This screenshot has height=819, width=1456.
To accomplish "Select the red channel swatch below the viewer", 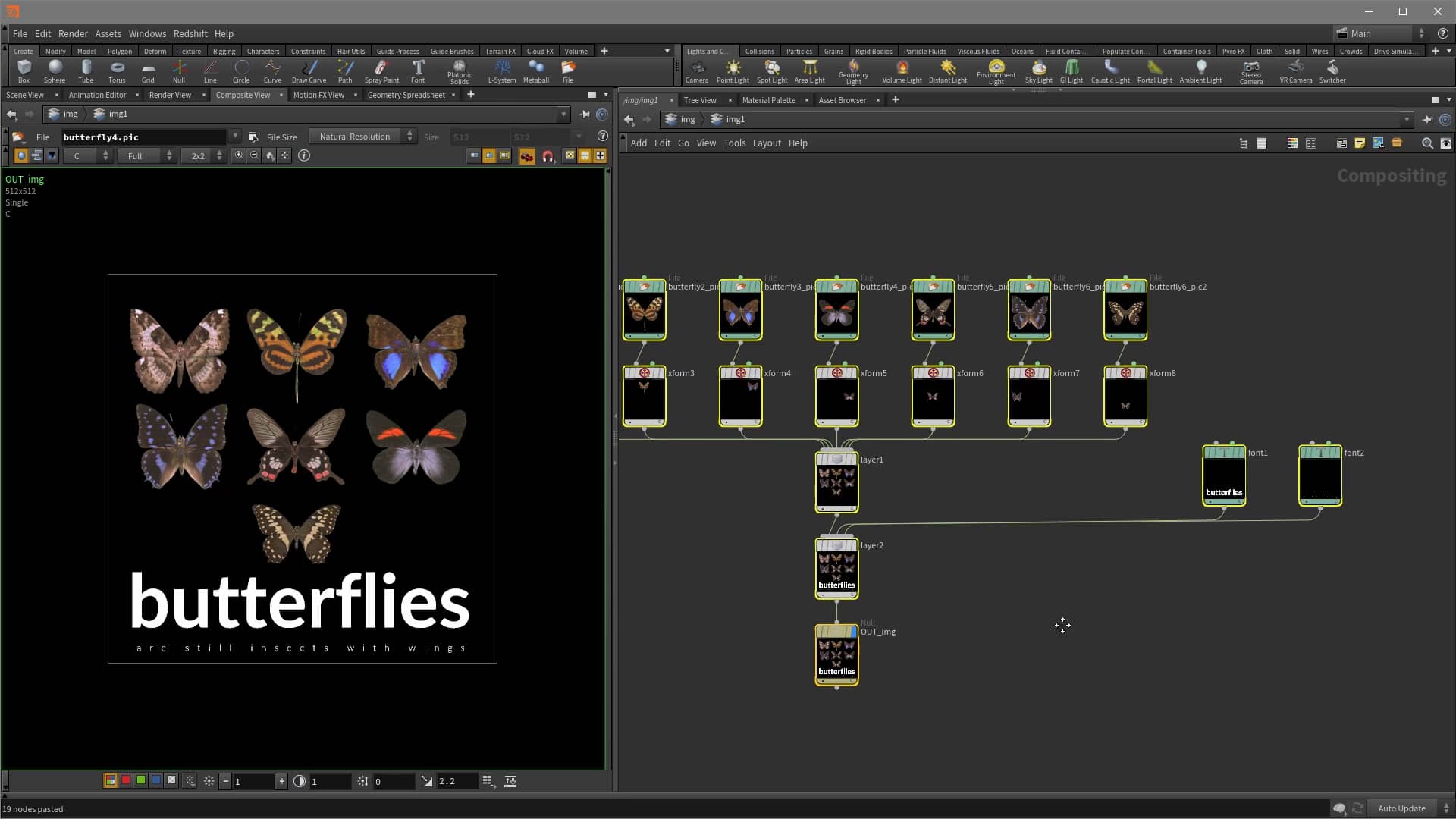I will (125, 780).
